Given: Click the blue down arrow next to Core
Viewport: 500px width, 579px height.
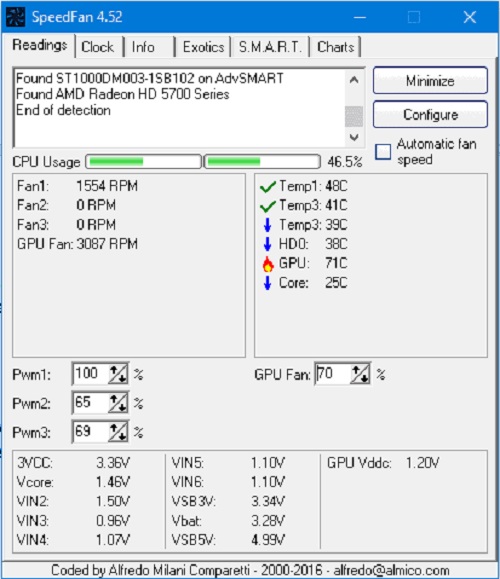Looking at the screenshot, I should 268,283.
